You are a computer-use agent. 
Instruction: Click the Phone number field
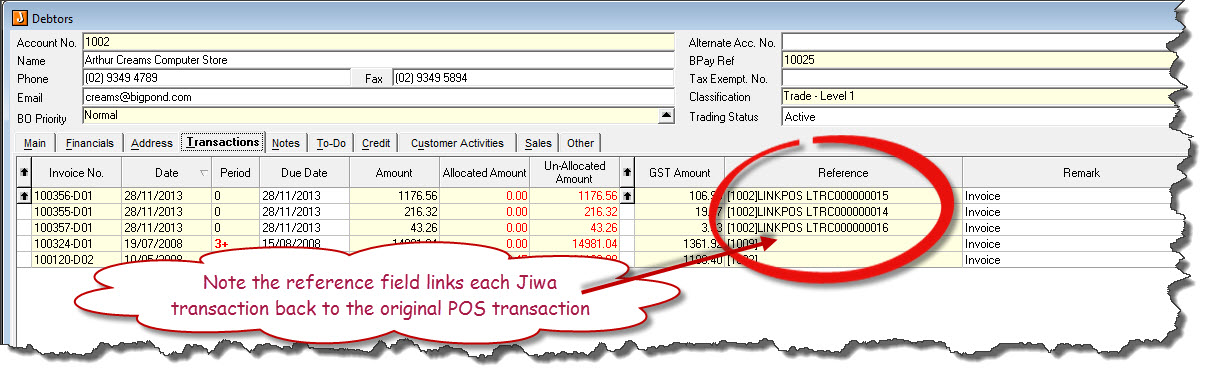[216, 78]
